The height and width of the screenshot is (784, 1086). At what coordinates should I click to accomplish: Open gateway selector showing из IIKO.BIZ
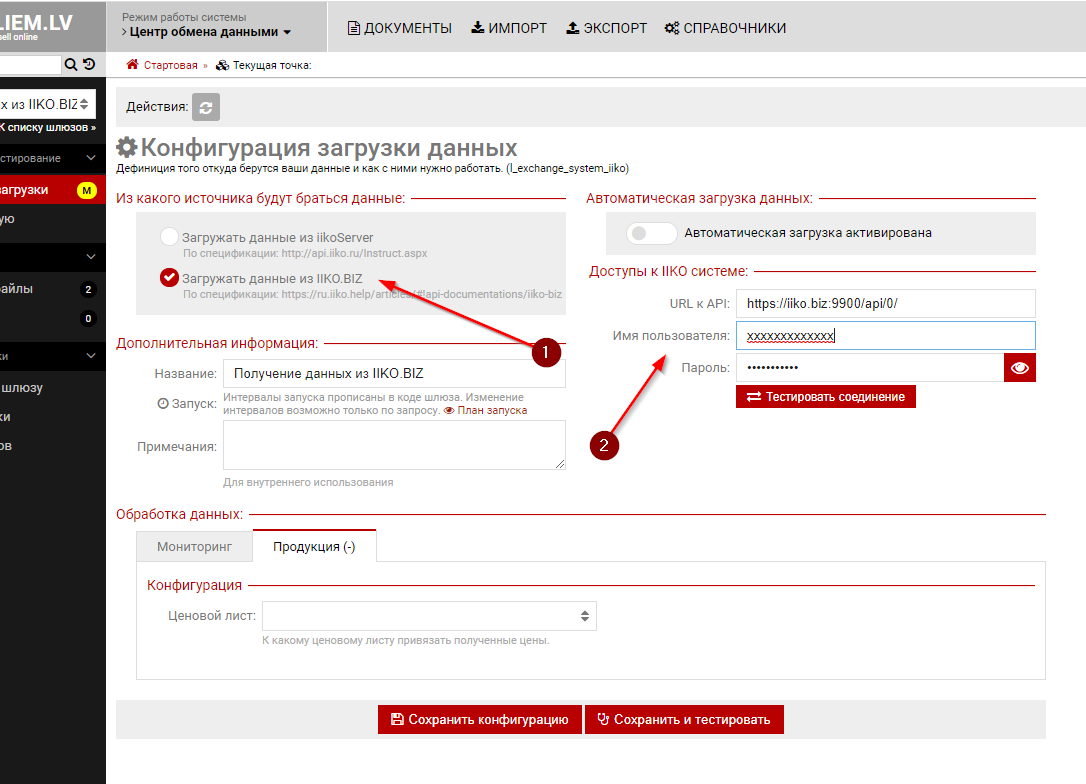46,104
